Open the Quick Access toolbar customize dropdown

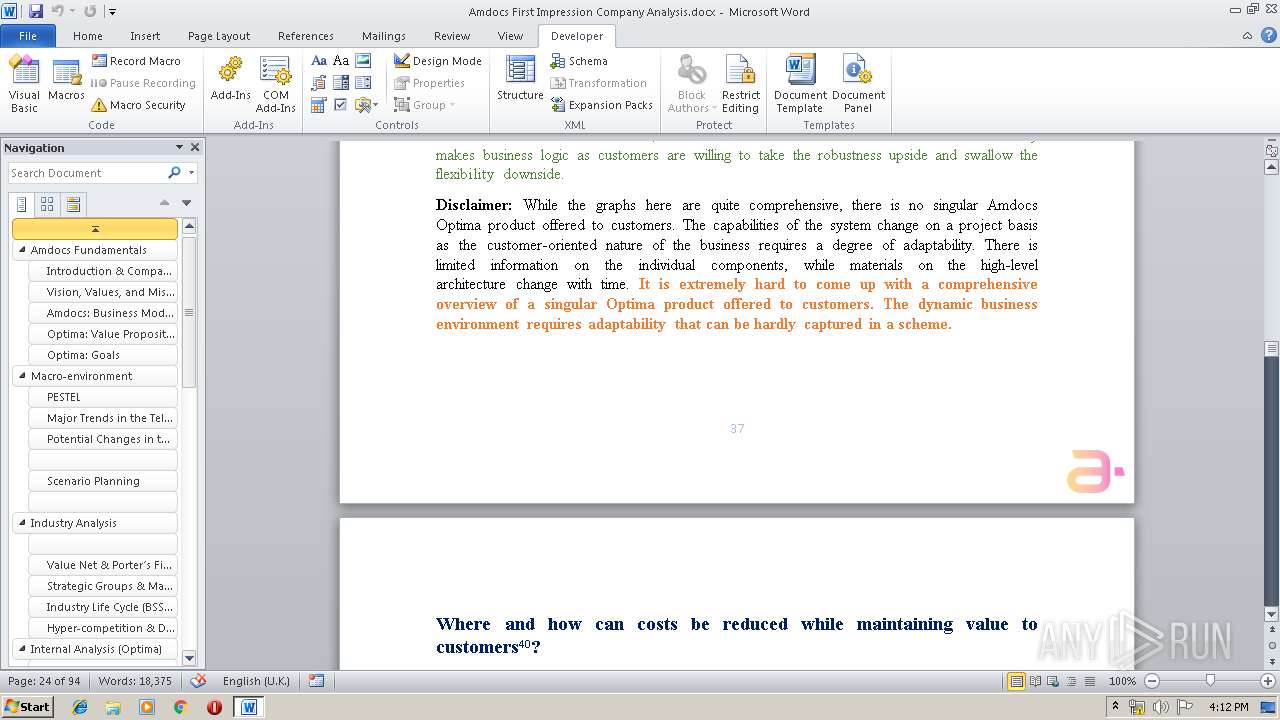pos(112,12)
